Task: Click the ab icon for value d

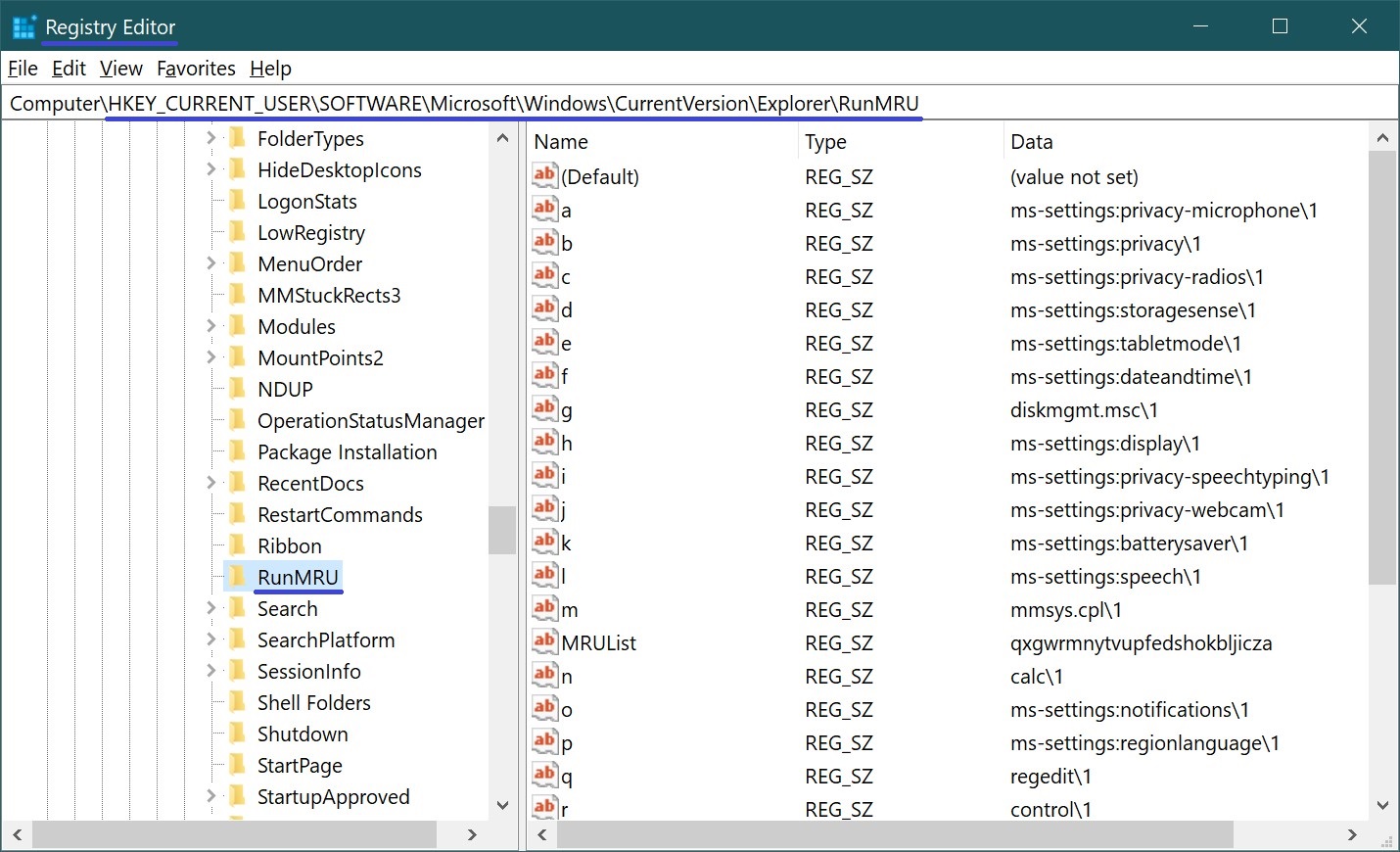Action: tap(545, 308)
